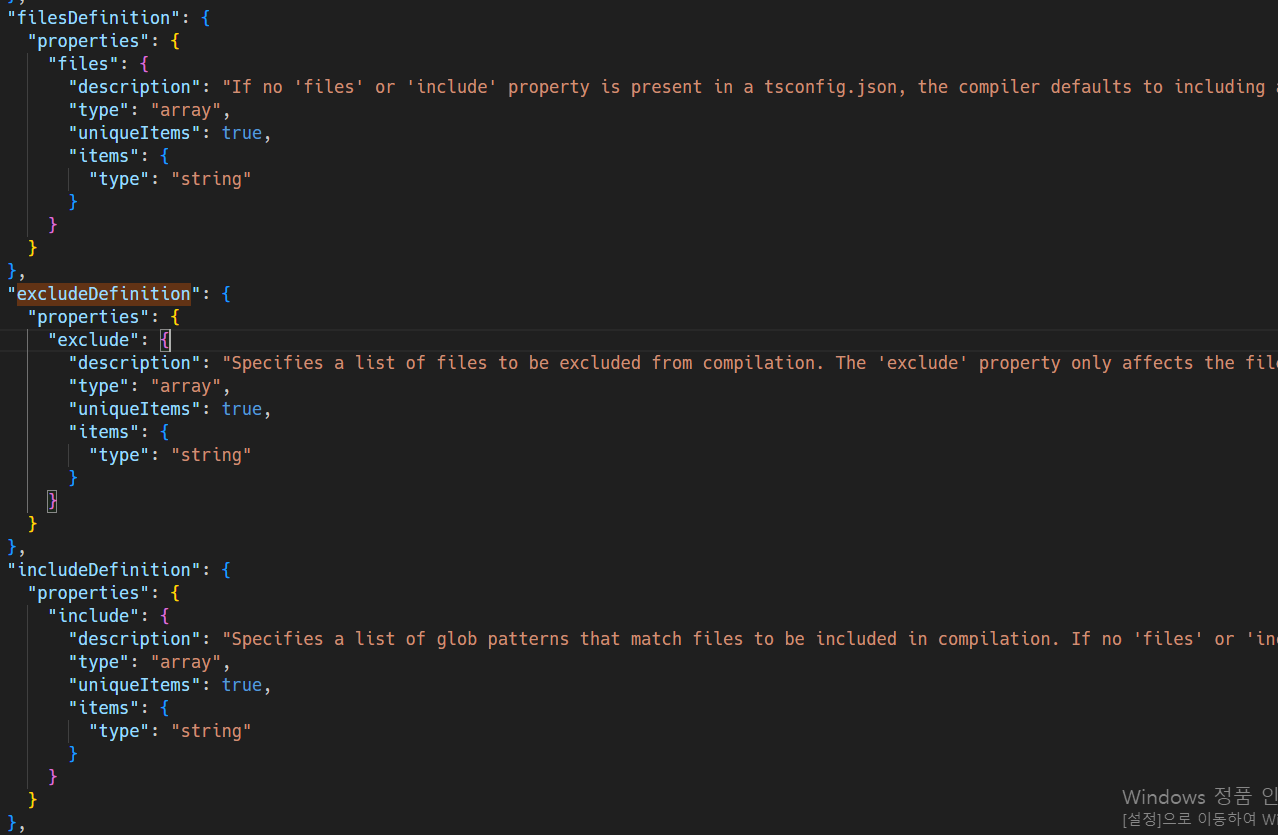The image size is (1278, 835).
Task: Click the description string starting "Specifies a list of glob patterns"
Action: click(x=750, y=639)
